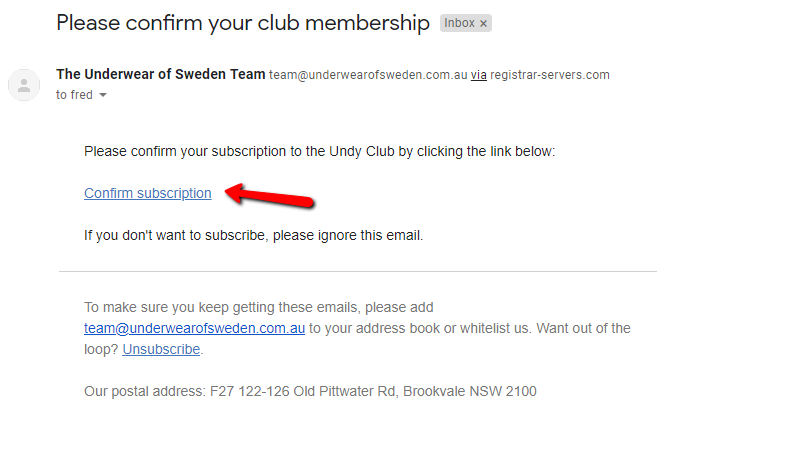Click the horizontal divider line in email

[x=358, y=272]
